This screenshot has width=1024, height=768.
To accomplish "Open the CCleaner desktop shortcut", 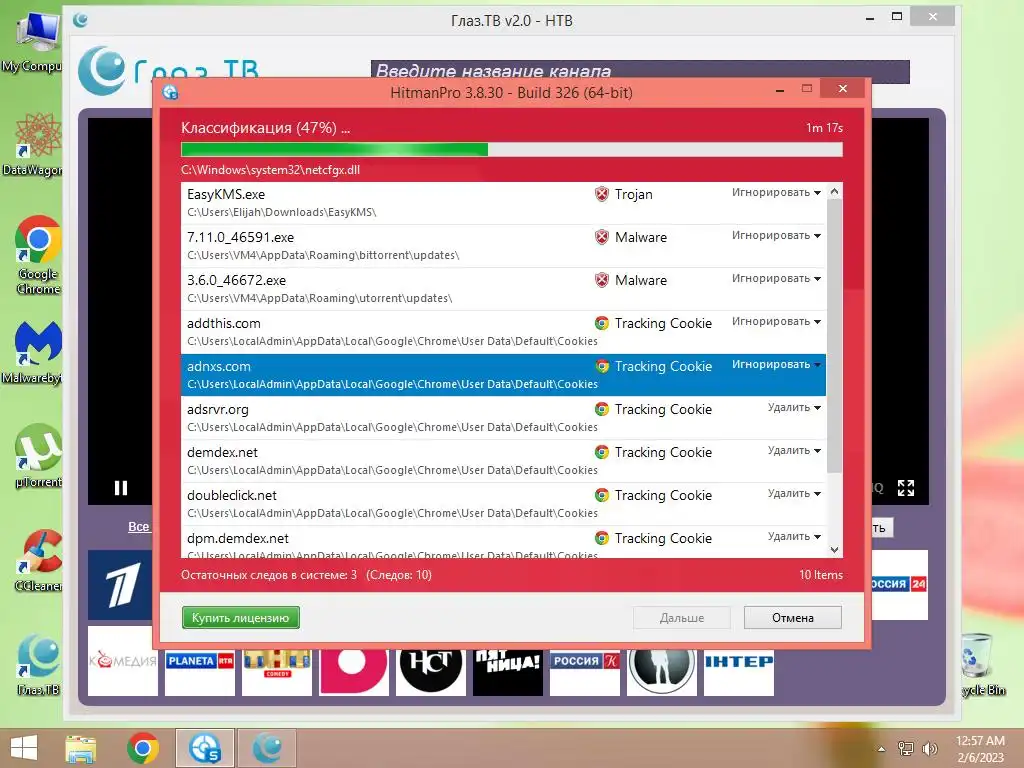I will point(38,560).
